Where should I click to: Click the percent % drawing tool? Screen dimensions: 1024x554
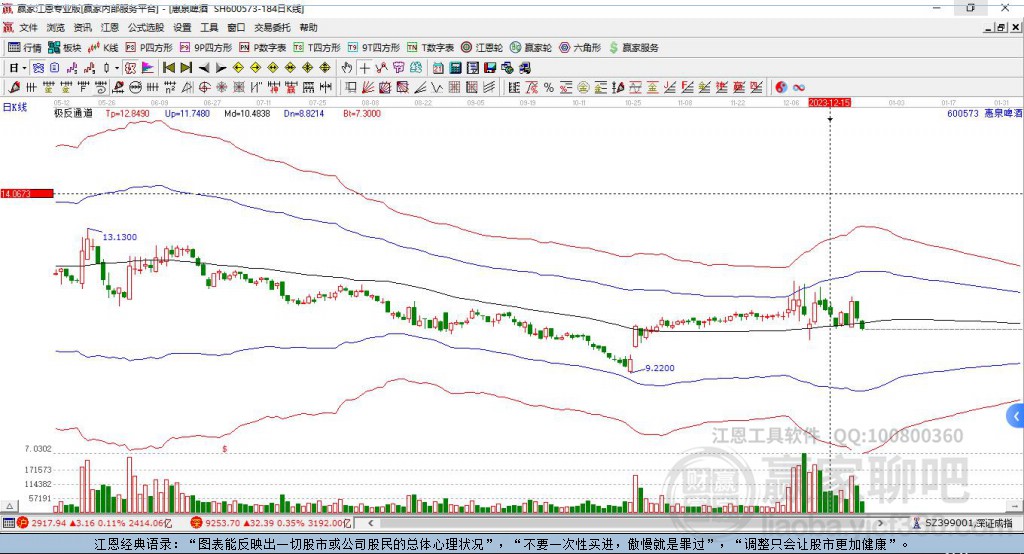[549, 88]
